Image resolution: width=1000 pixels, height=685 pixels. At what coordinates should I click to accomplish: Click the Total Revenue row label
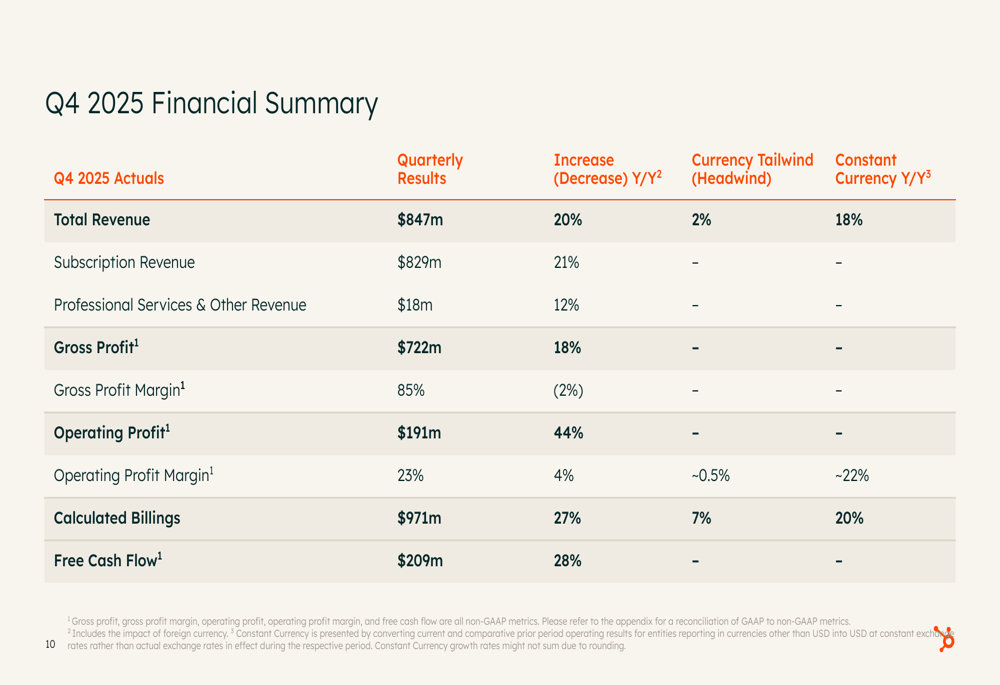click(x=102, y=220)
